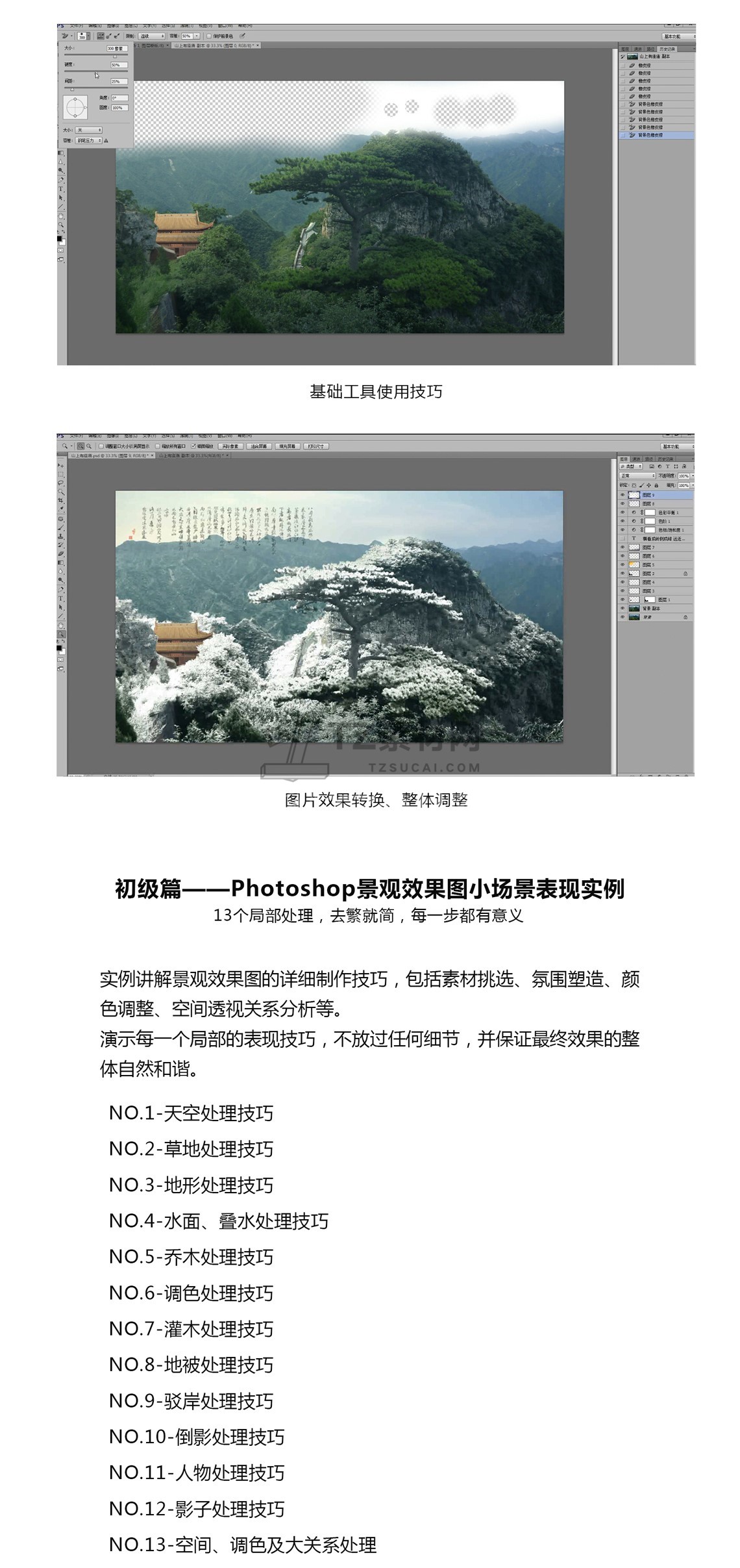Switch to 山上有座庙.psd document tab
Screen dimensions: 740x1568
[x=112, y=455]
